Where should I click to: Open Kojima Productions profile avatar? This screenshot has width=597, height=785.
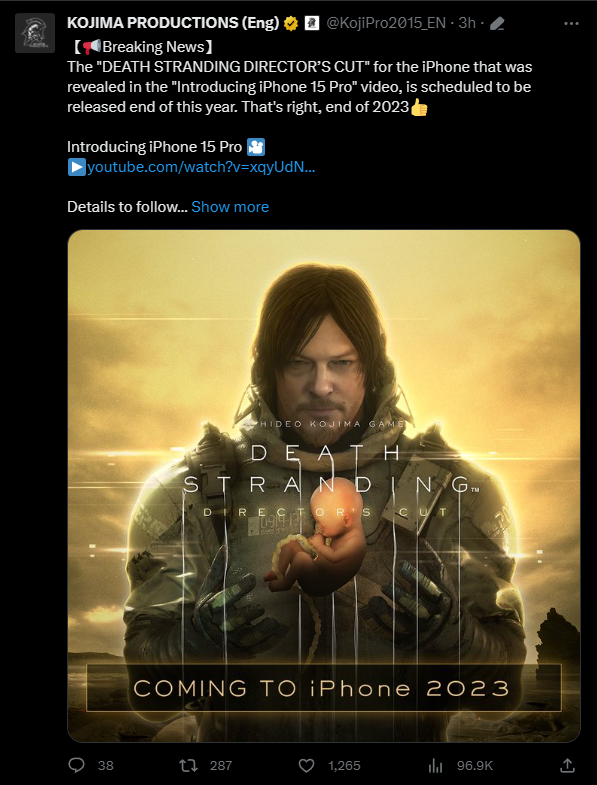click(35, 33)
